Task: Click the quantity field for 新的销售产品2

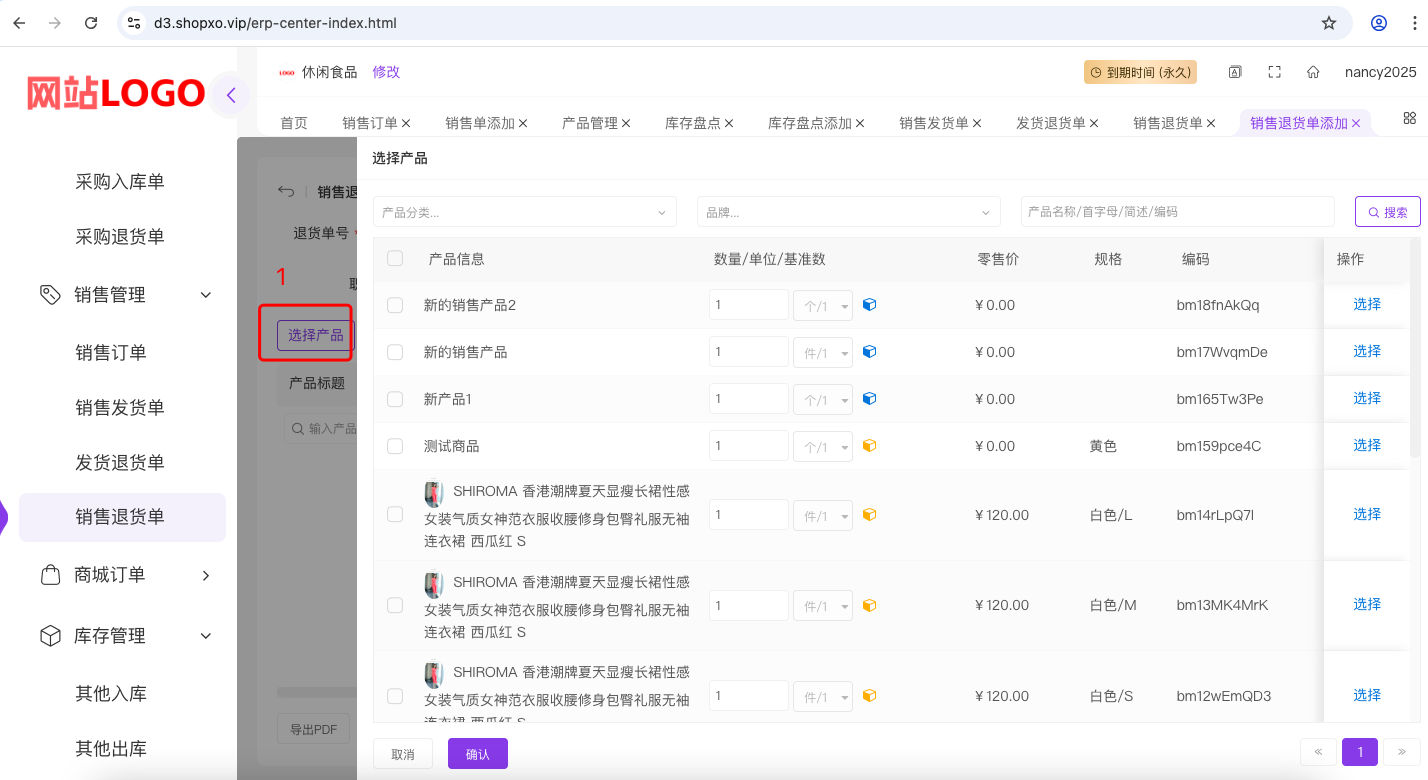Action: coord(749,305)
